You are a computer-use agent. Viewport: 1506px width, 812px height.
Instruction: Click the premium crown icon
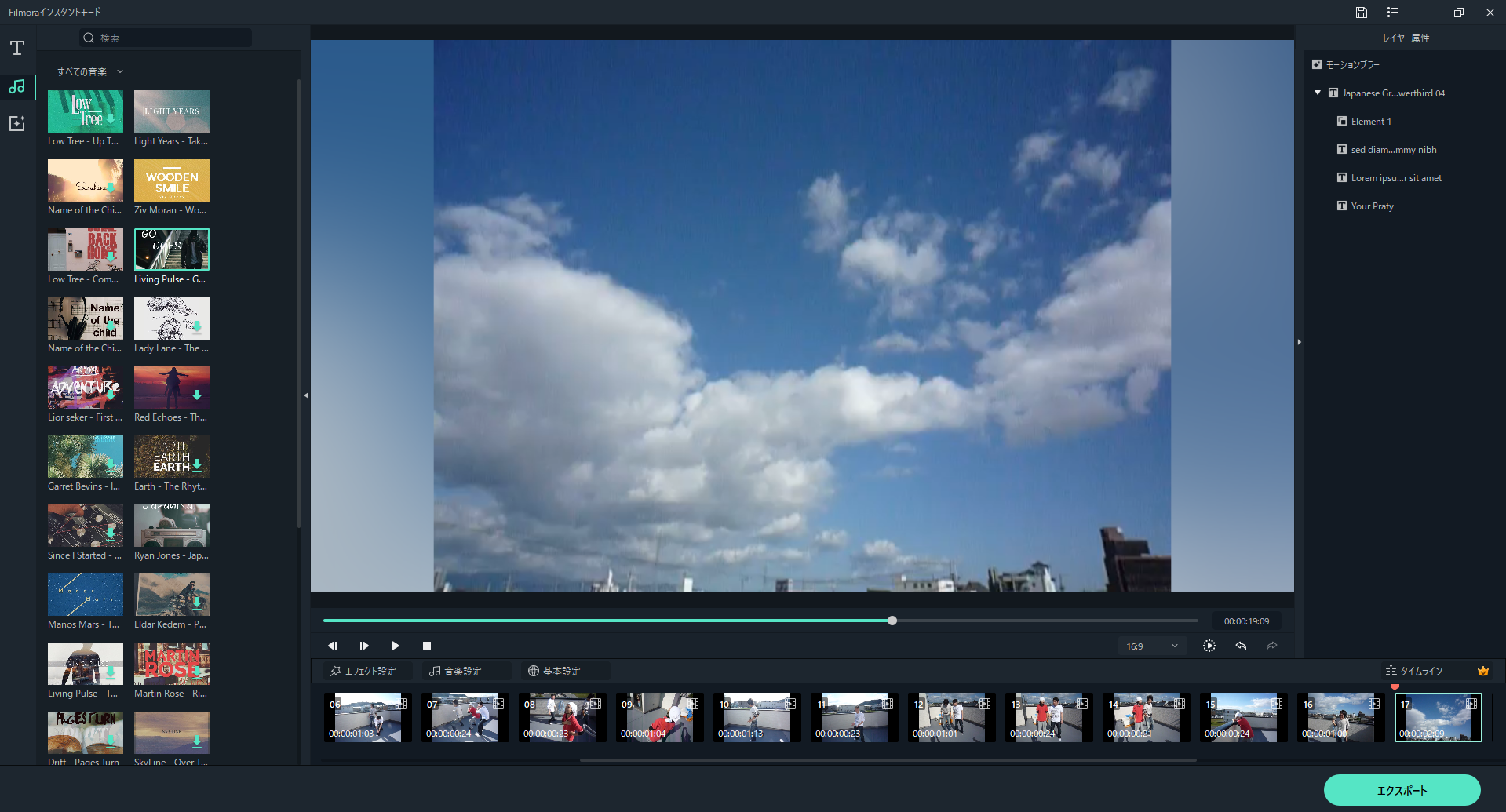1483,671
